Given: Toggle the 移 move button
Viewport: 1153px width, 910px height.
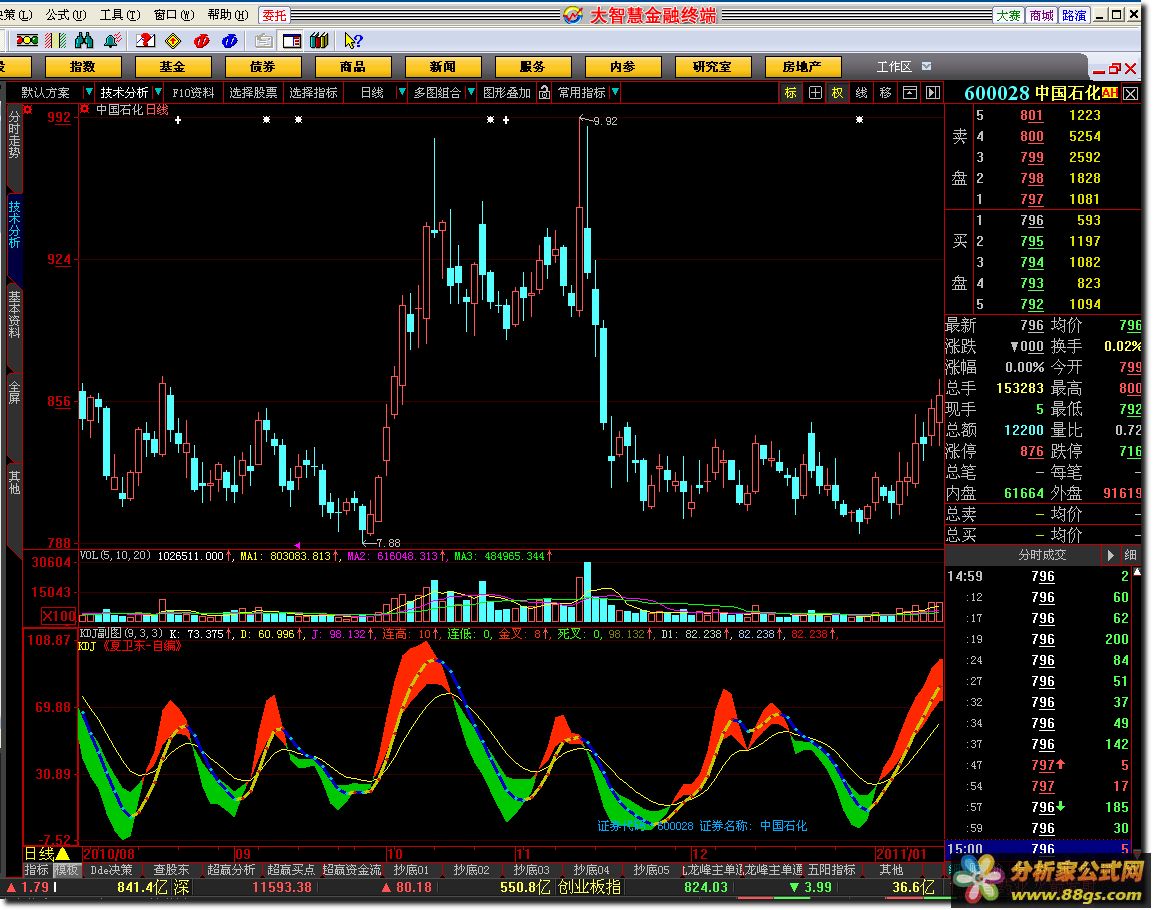Looking at the screenshot, I should pos(885,93).
